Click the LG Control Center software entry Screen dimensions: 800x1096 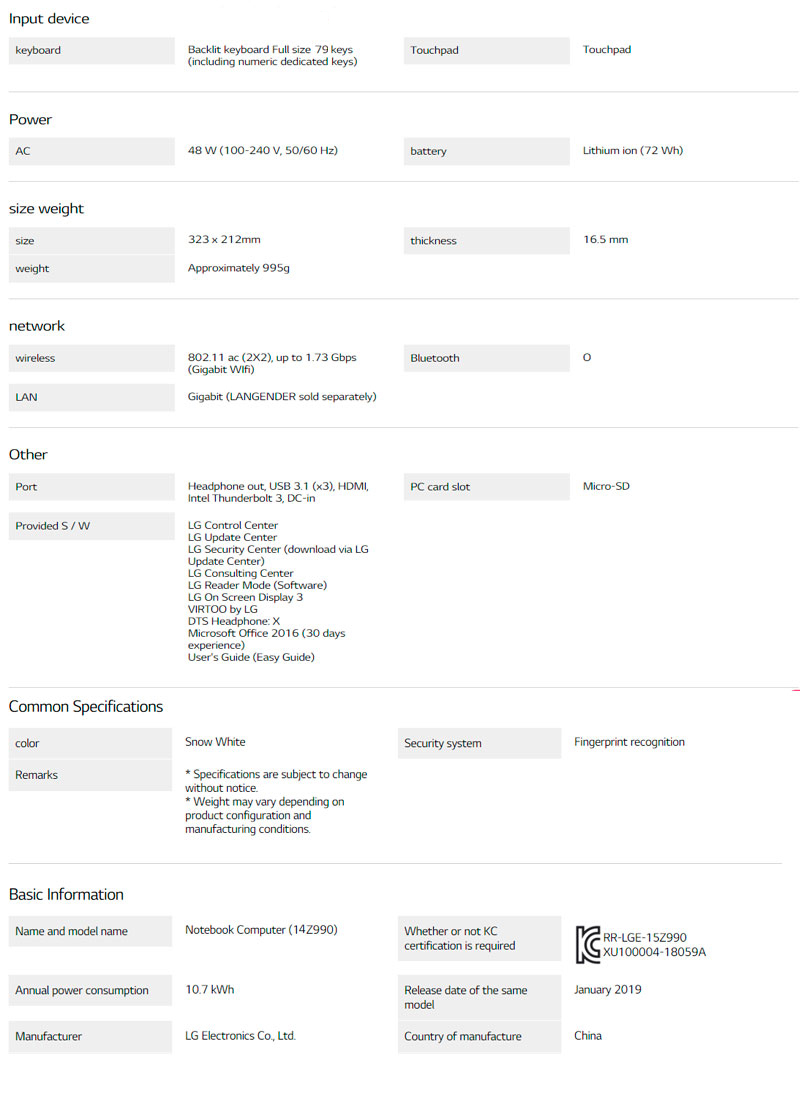[233, 525]
